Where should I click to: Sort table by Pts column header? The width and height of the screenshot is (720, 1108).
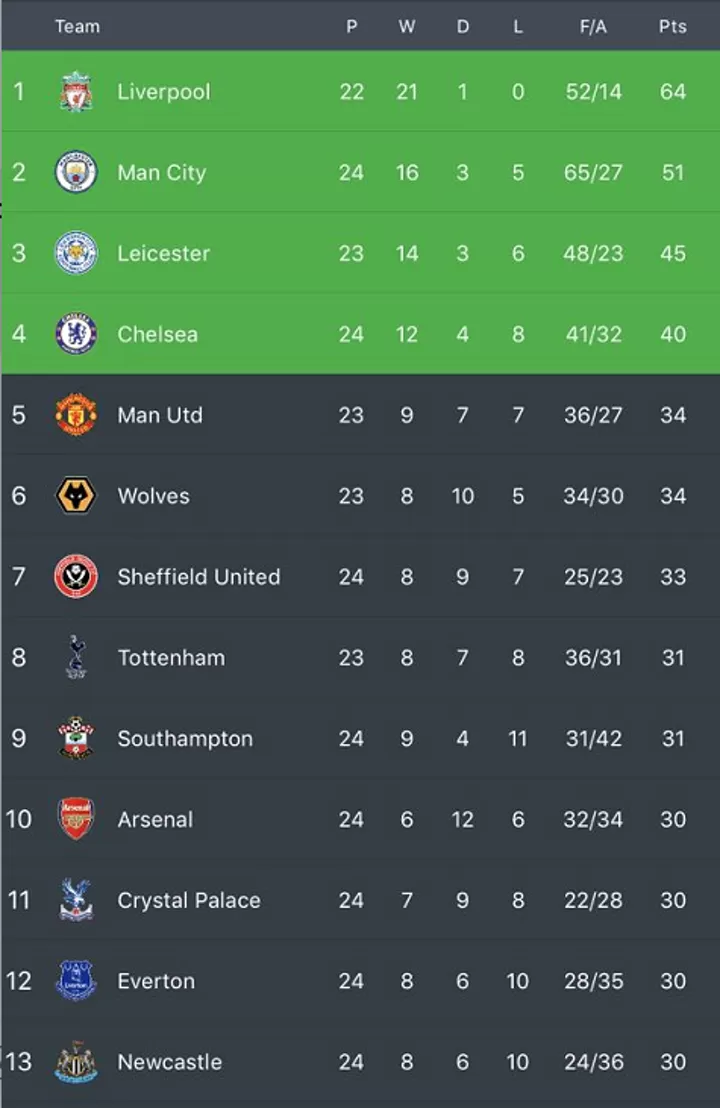(x=673, y=27)
